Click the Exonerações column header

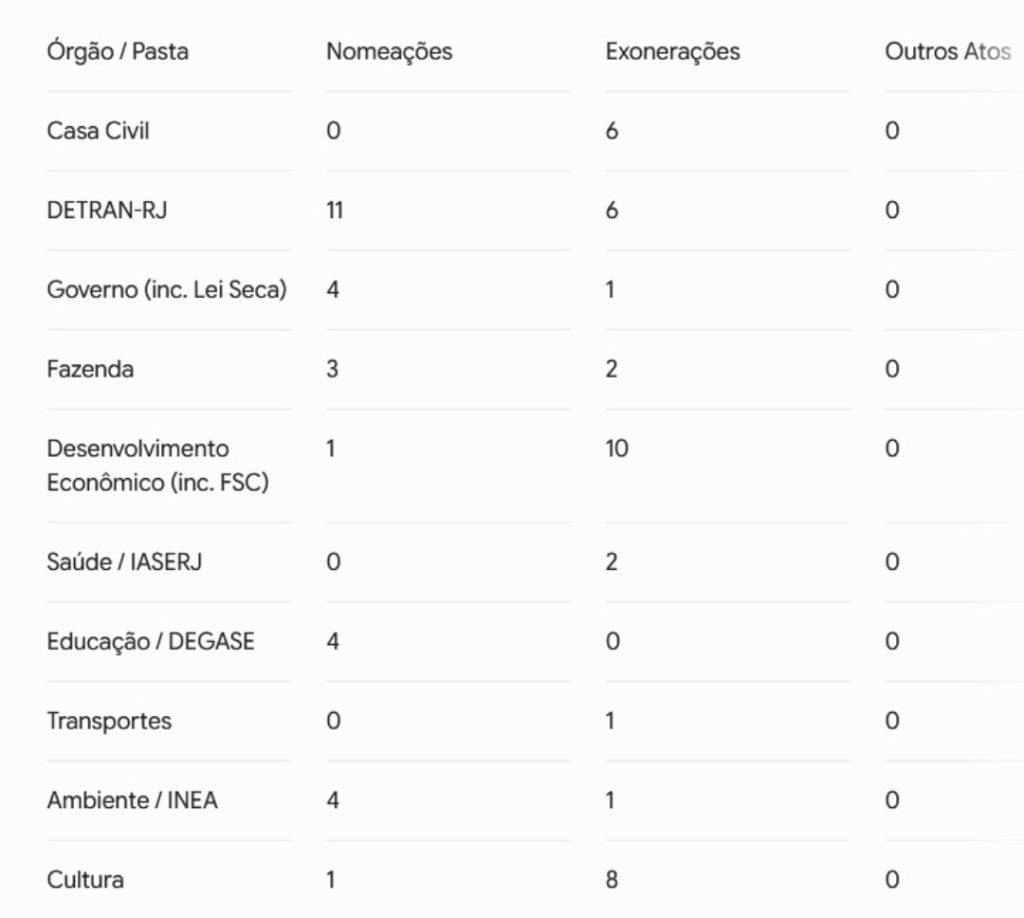(x=673, y=52)
